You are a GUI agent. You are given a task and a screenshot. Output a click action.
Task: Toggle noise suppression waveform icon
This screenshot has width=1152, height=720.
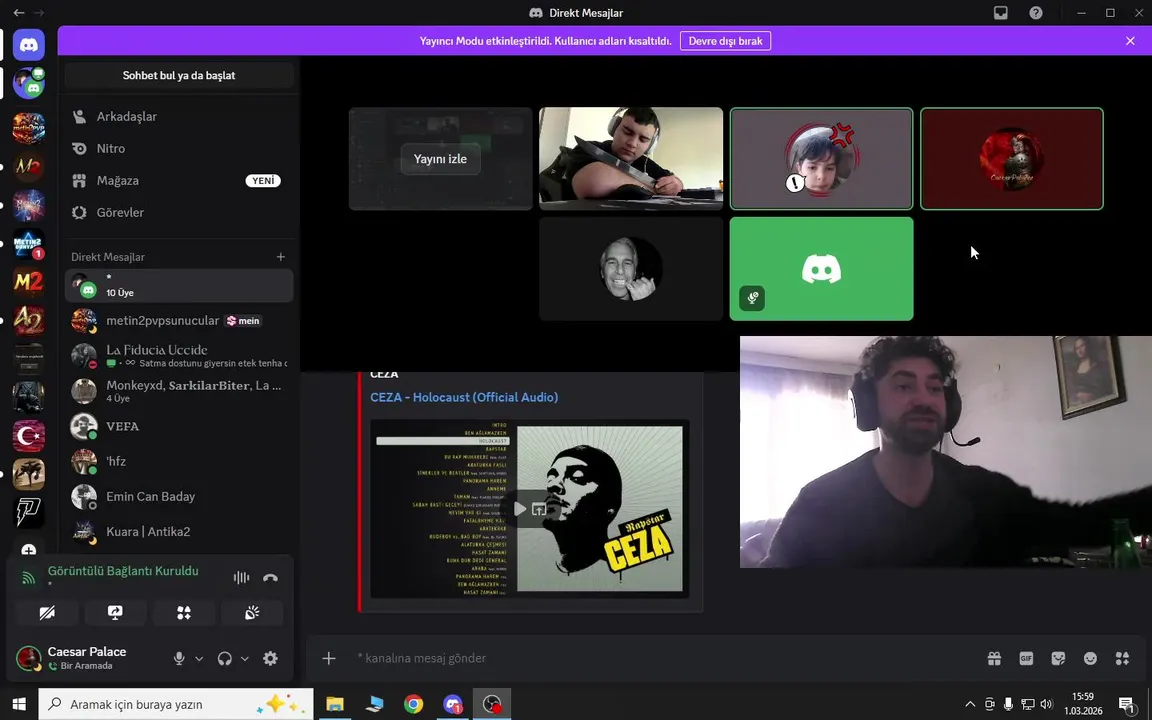click(241, 577)
